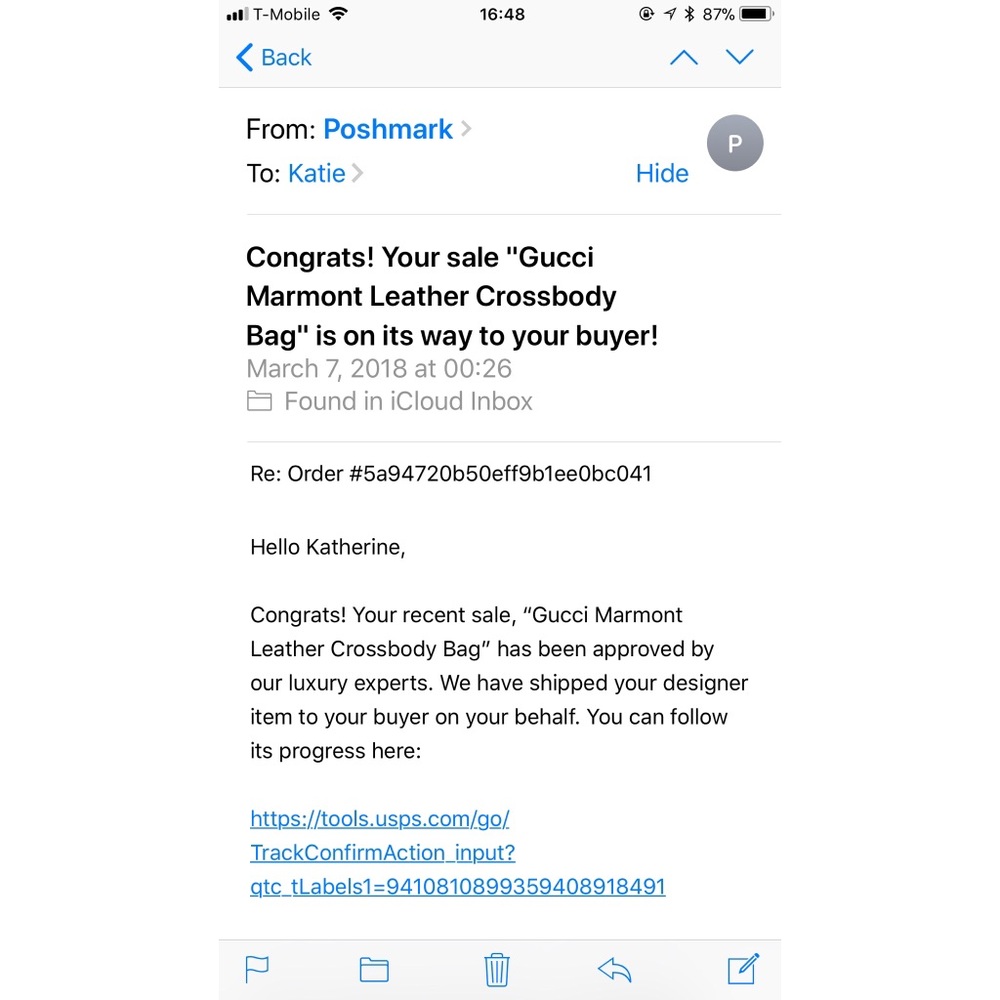Screen dimensions: 1000x1000
Task: Compose a new message
Action: click(x=742, y=968)
